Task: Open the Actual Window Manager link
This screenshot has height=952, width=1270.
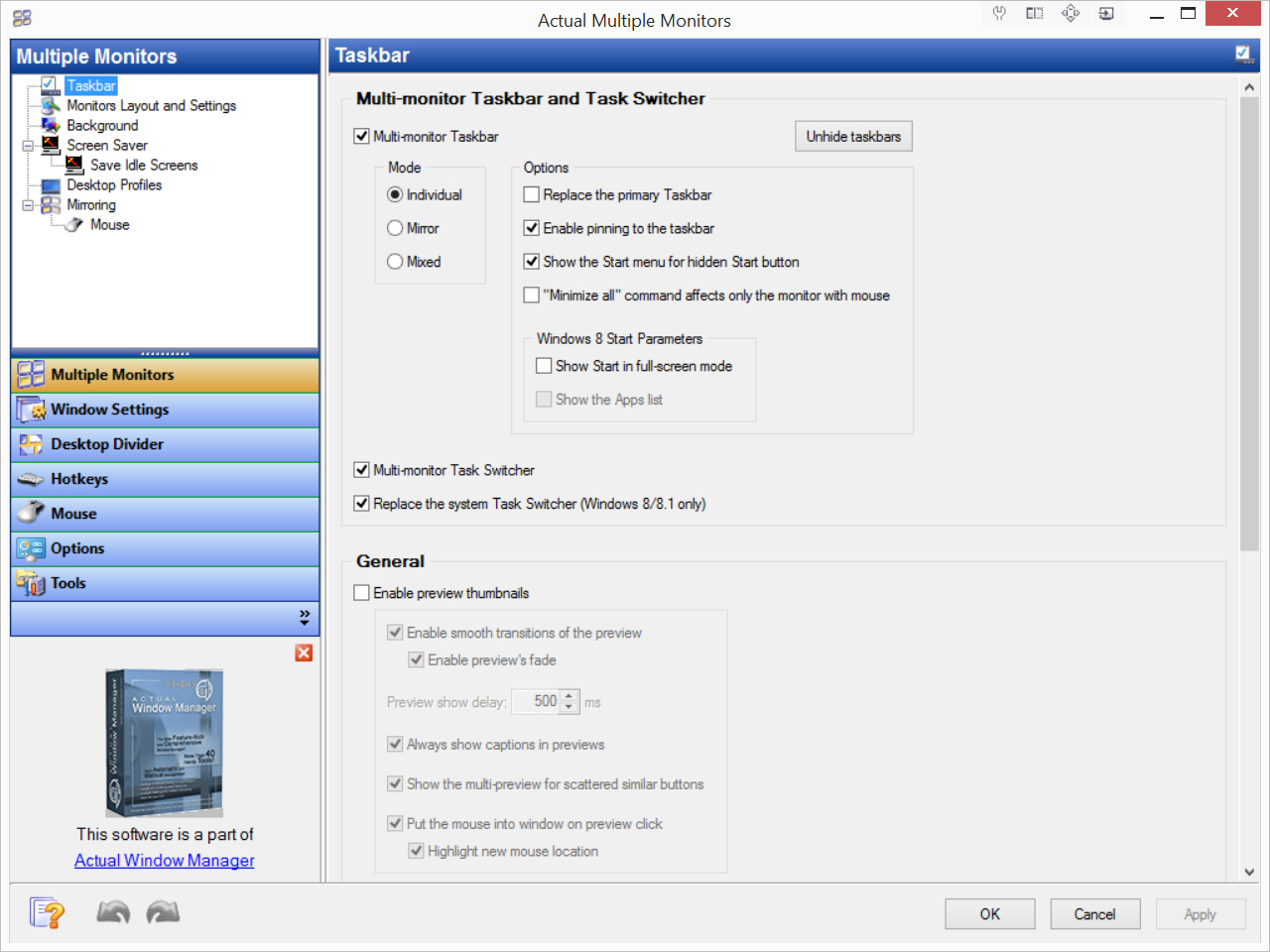Action: (164, 861)
